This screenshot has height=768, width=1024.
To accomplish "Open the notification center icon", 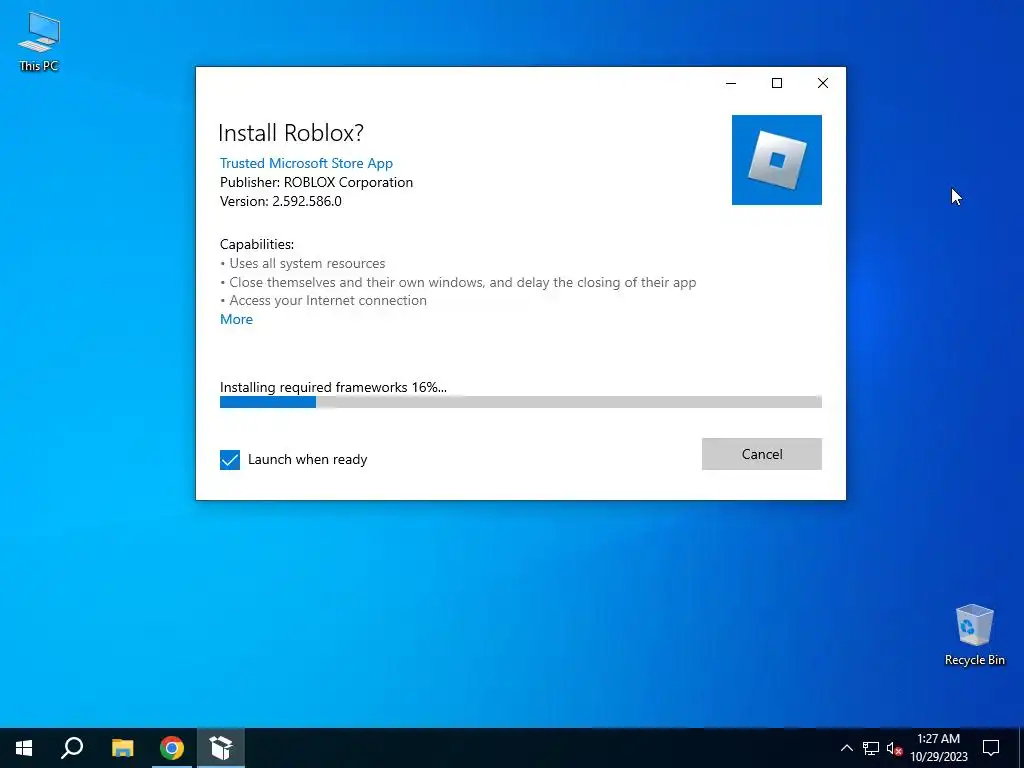I will point(991,748).
